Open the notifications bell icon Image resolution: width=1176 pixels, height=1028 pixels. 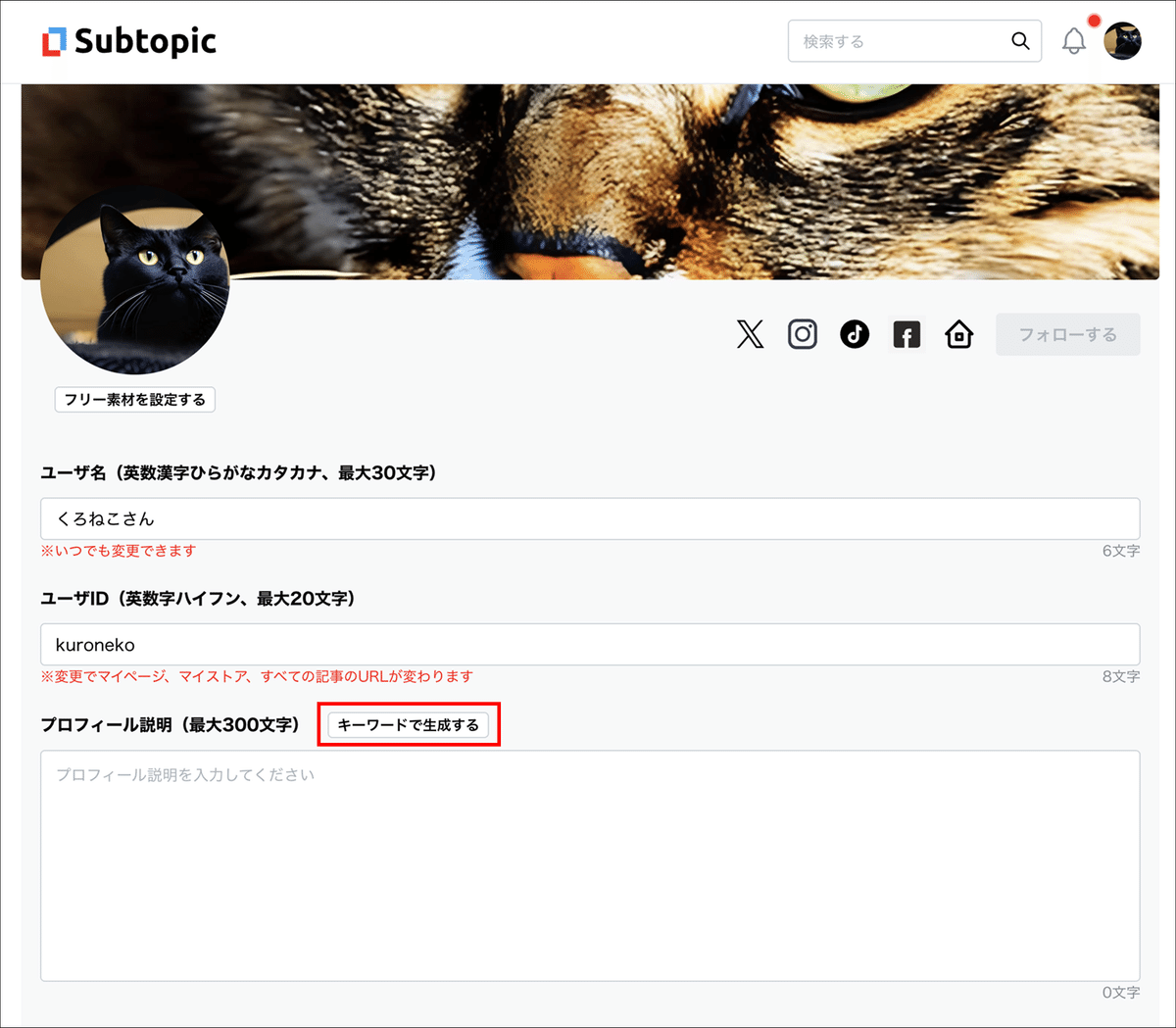pyautogui.click(x=1073, y=42)
